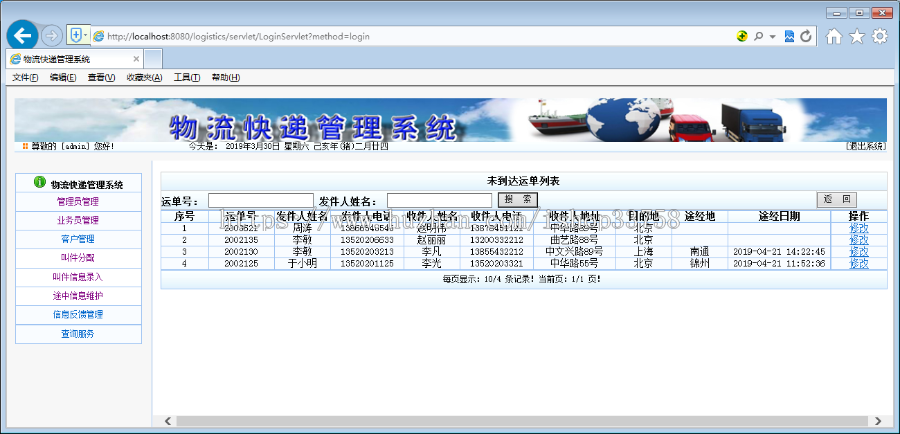Viewport: 900px width, 434px height.
Task: Click the address 中文兴路89号 cell
Action: tap(574, 251)
